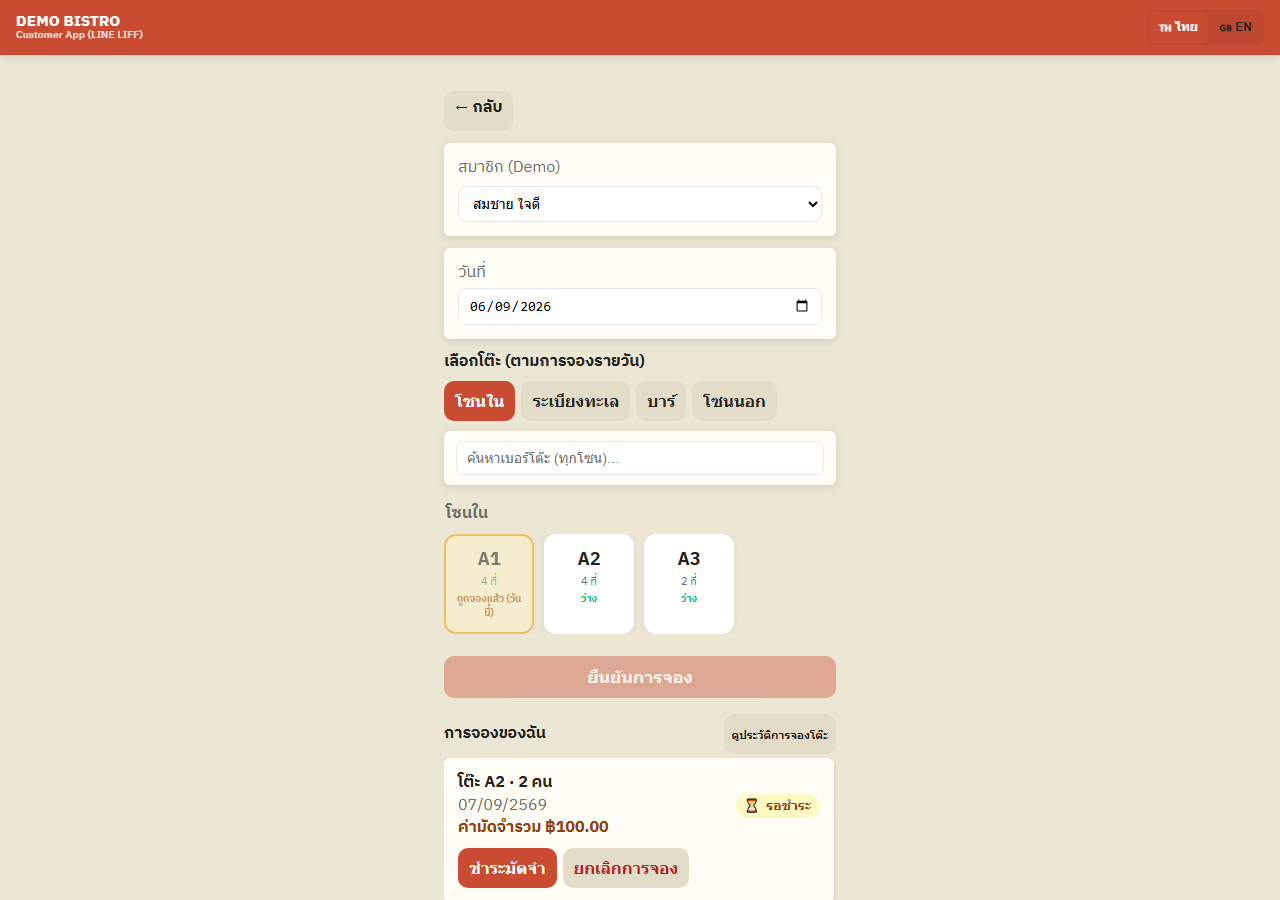
Task: Open the calendar picker icon in date field
Action: click(x=802, y=306)
